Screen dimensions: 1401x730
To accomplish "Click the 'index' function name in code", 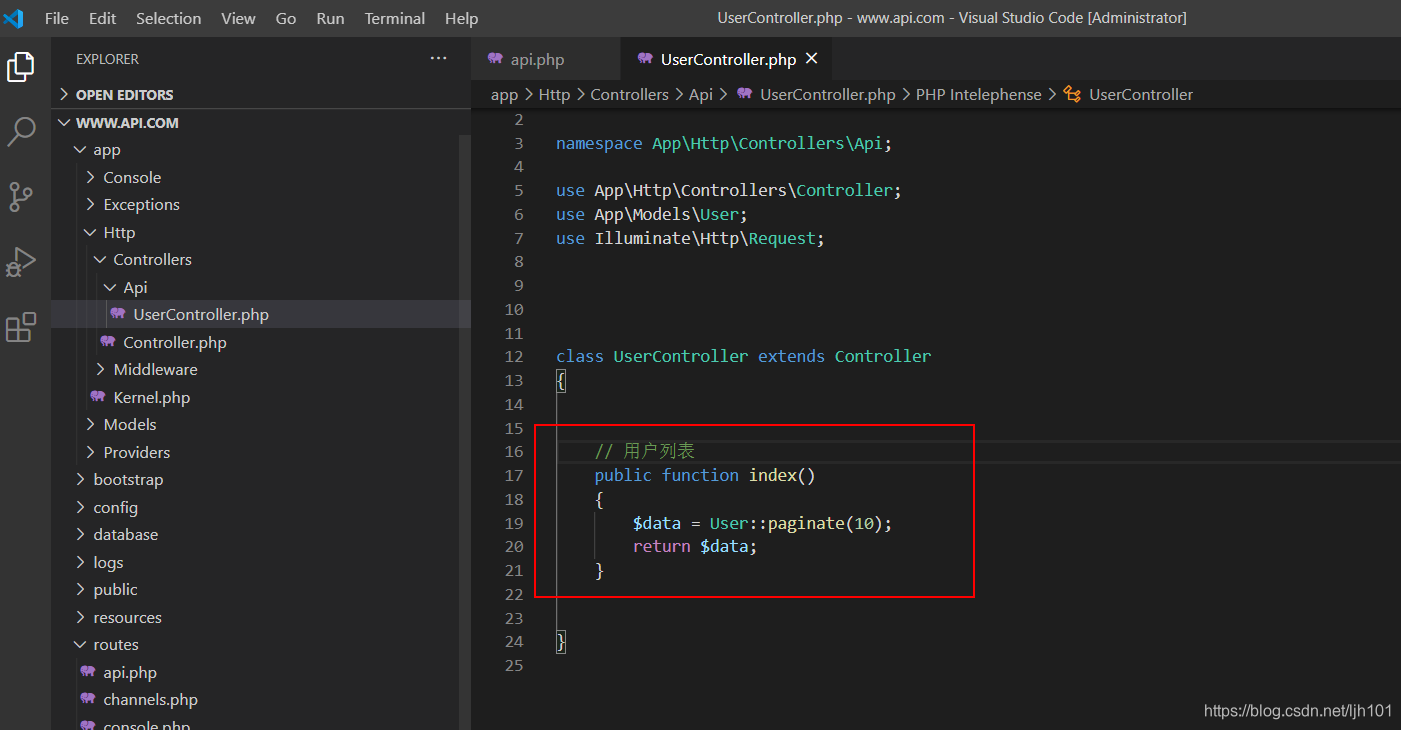I will [773, 475].
